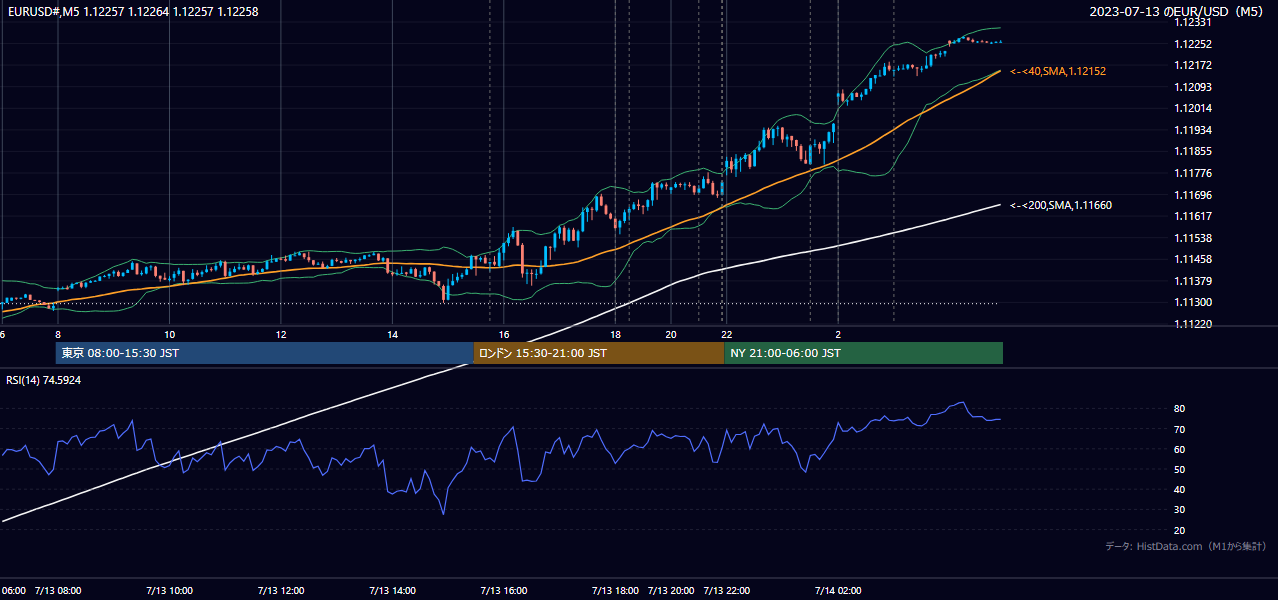Click the 7/14 02:00 time axis label

pos(838,590)
